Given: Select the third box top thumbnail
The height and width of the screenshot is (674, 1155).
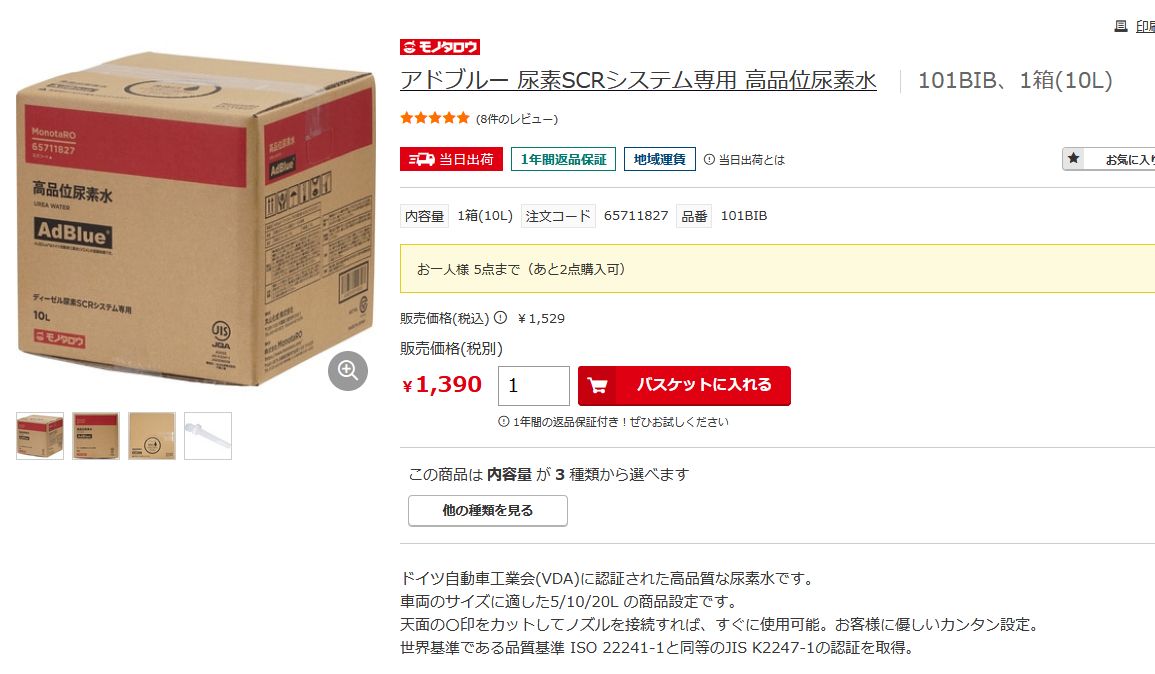Looking at the screenshot, I should (152, 436).
